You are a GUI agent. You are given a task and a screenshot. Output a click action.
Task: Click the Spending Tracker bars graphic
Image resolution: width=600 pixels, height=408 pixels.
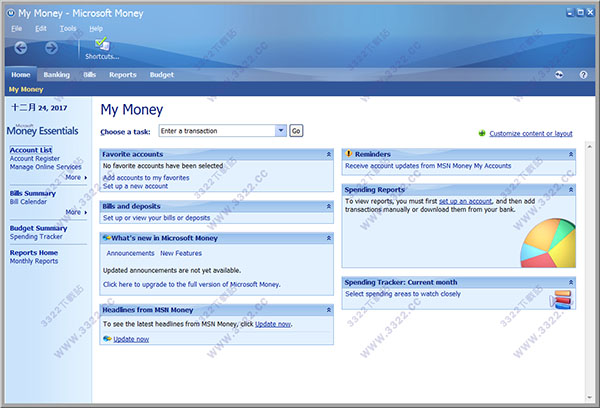(561, 299)
